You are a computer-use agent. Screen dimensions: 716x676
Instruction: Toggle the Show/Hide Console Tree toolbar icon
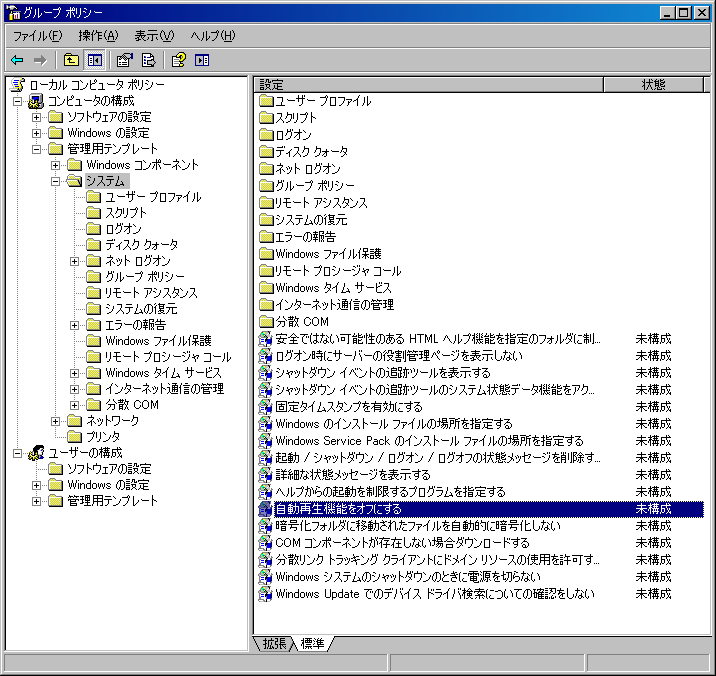click(94, 60)
